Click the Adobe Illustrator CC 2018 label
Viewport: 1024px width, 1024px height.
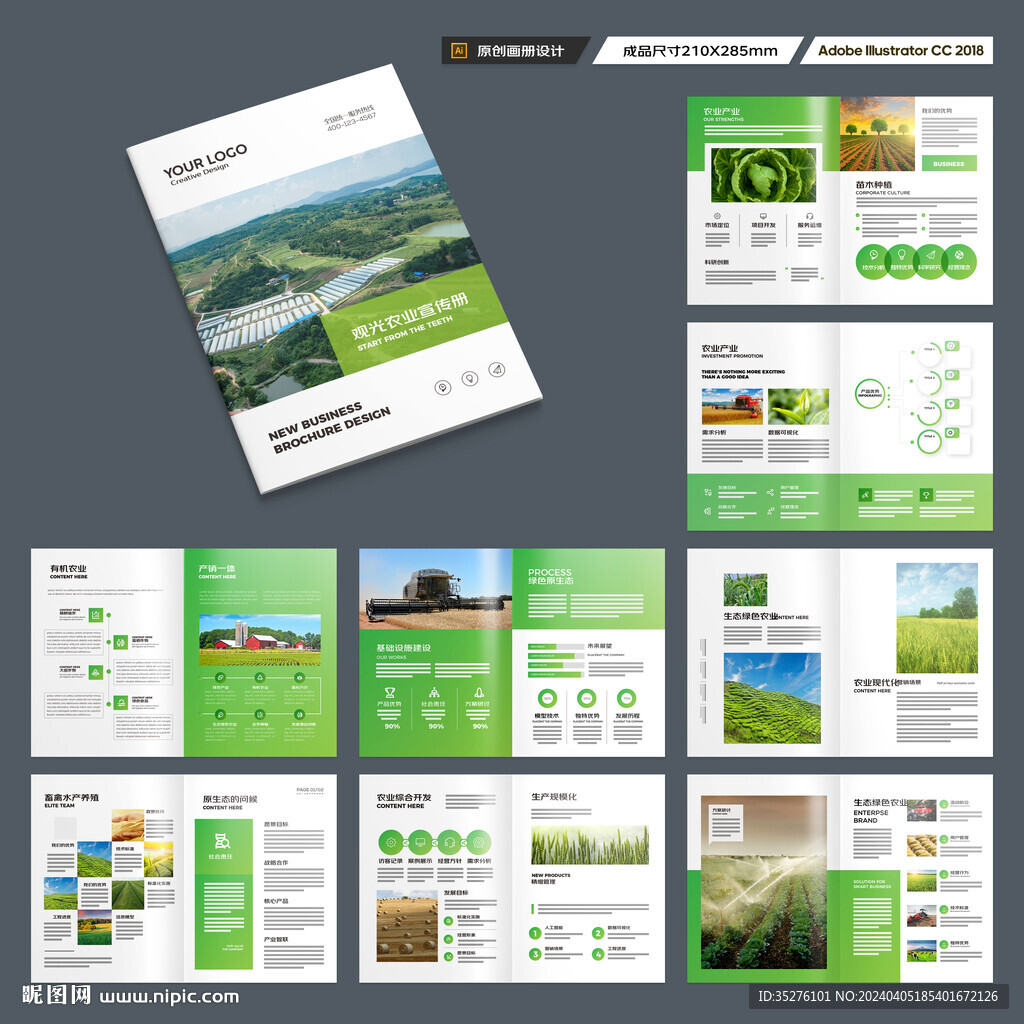pyautogui.click(x=901, y=50)
